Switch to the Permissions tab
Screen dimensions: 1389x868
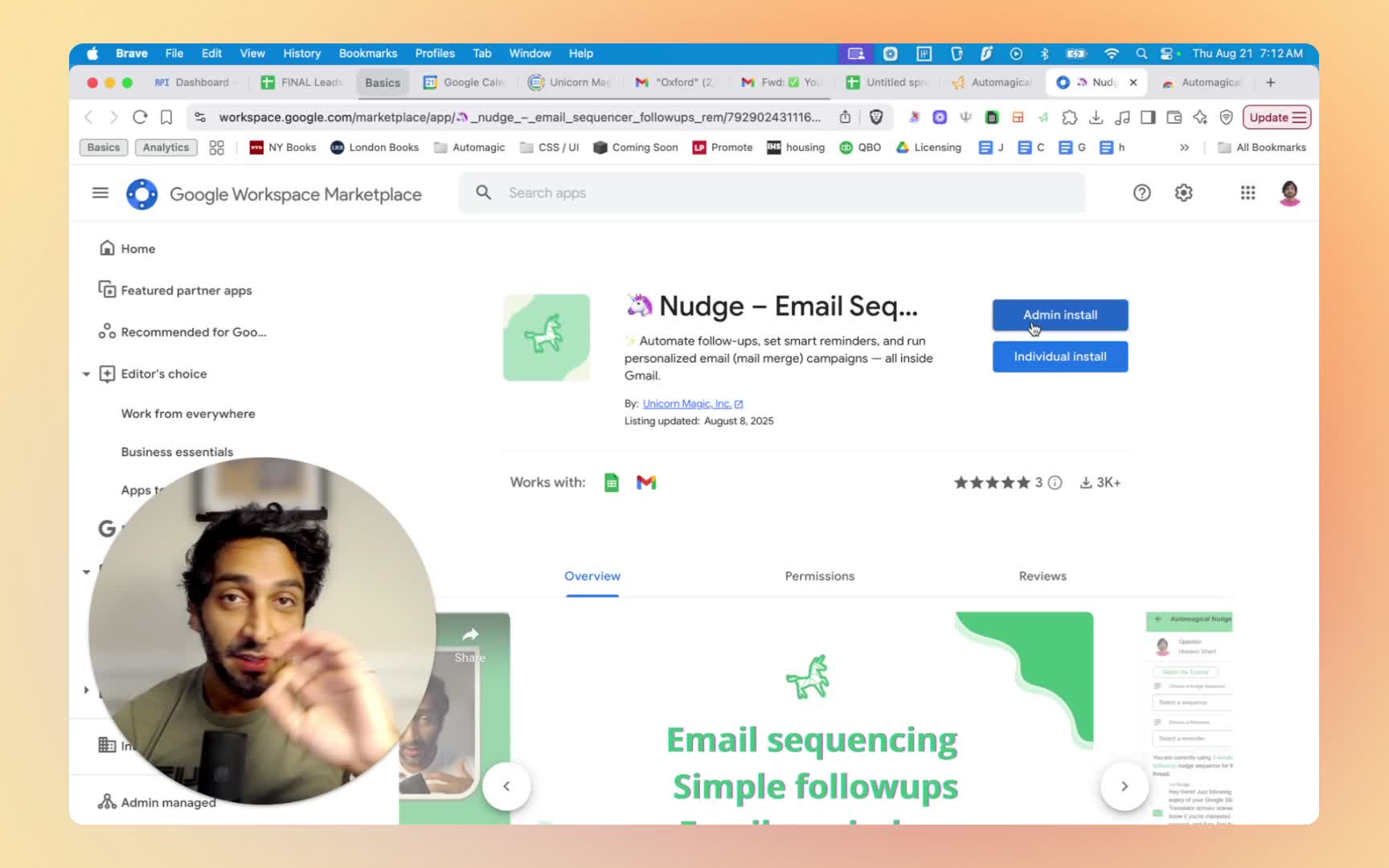point(819,576)
